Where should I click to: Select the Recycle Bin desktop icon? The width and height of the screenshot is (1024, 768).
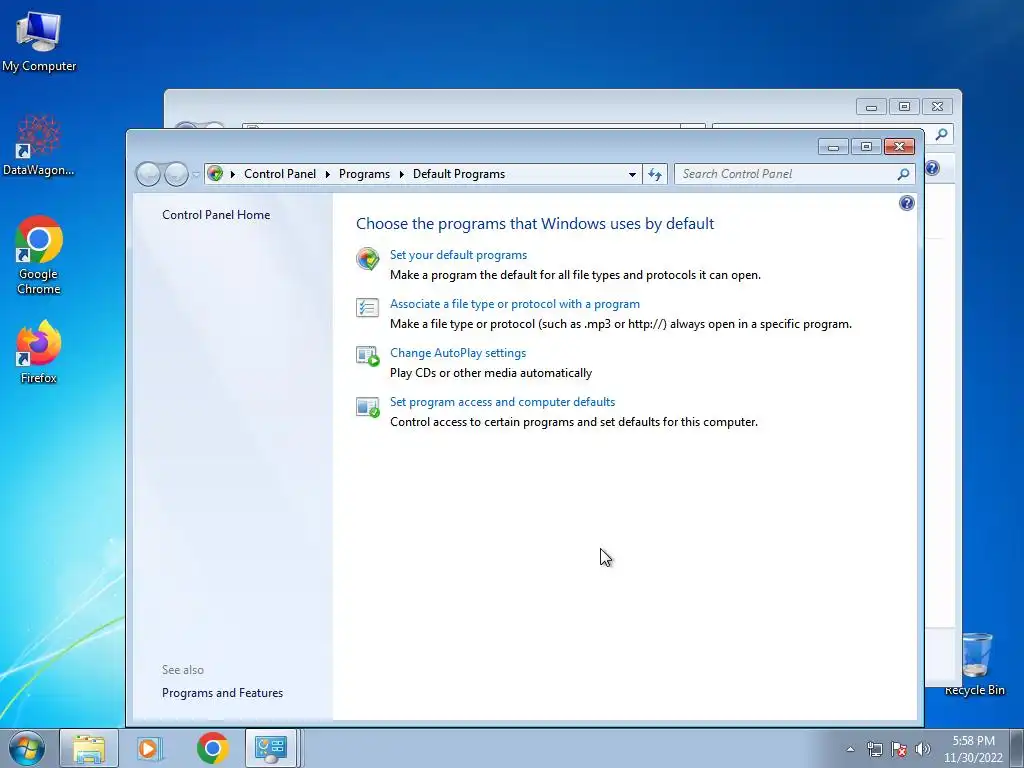pos(976,665)
